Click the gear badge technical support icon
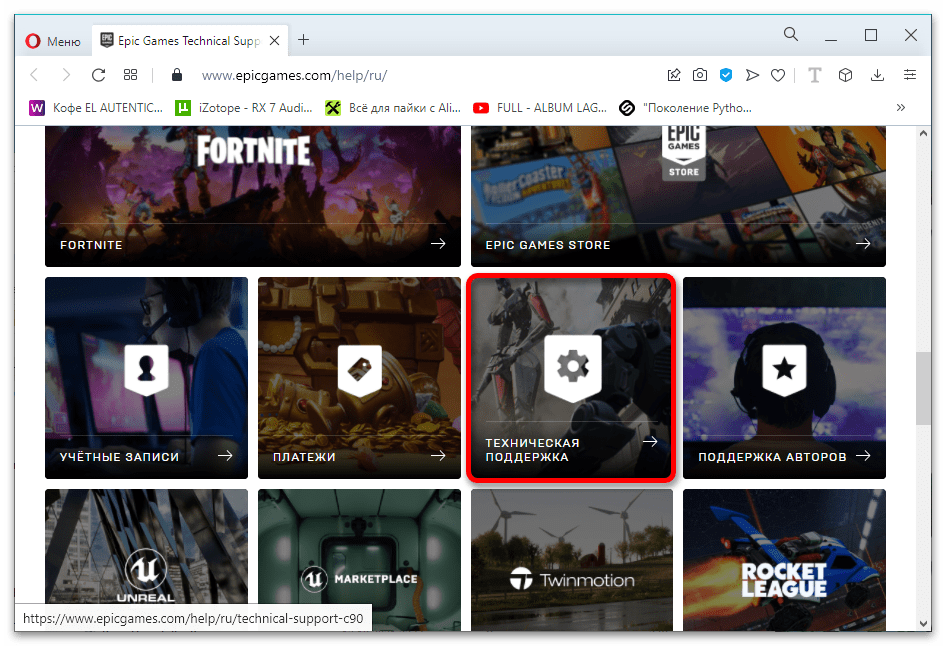Screen dimensions: 946x646 573,367
